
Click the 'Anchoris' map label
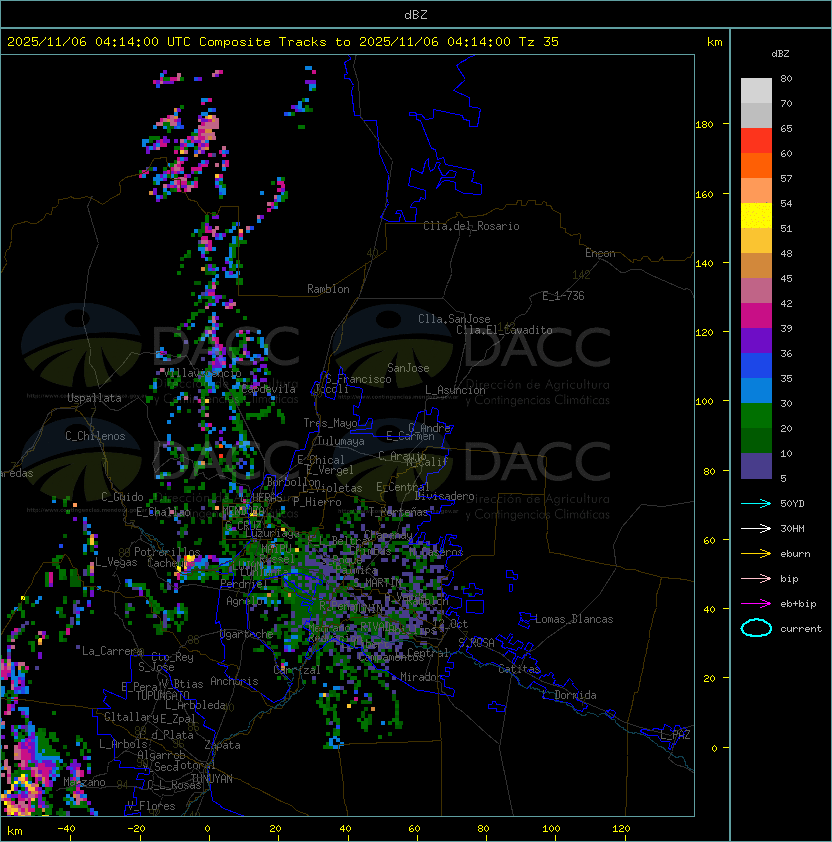pyautogui.click(x=234, y=681)
